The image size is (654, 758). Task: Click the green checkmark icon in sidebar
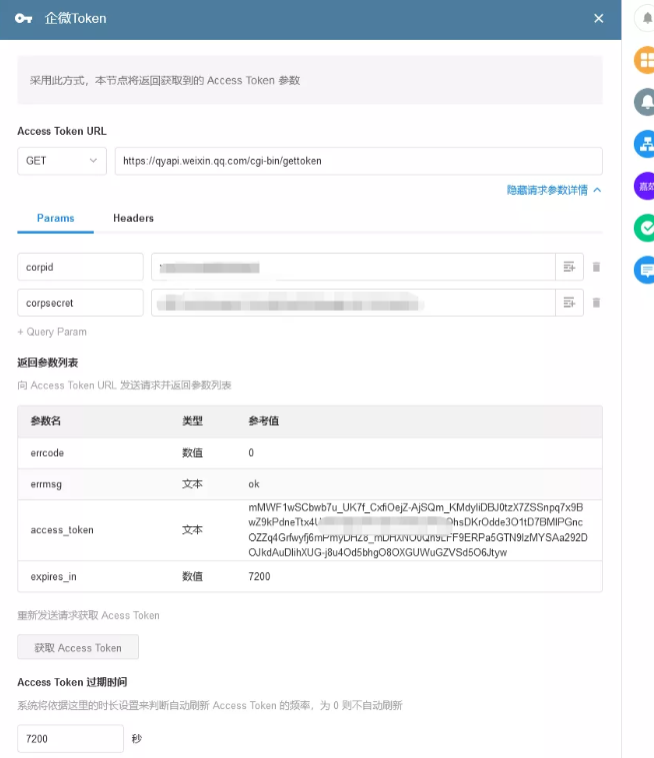(645, 228)
